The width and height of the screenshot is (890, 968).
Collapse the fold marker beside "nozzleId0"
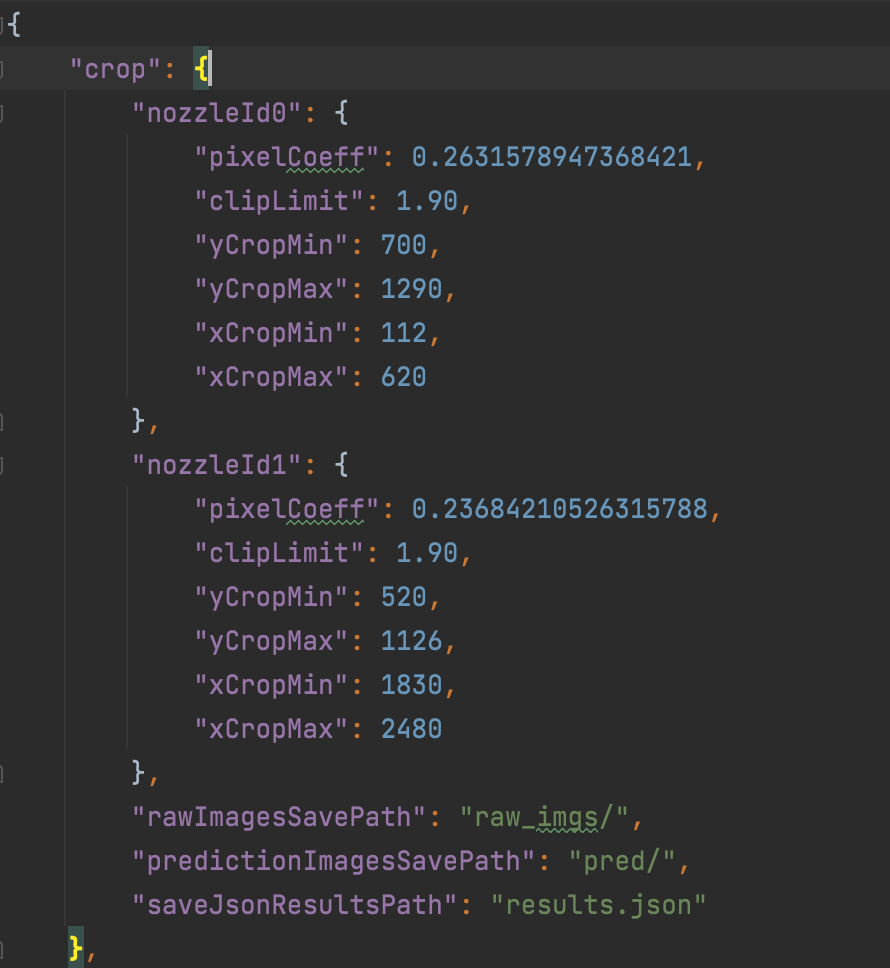[x=1, y=114]
